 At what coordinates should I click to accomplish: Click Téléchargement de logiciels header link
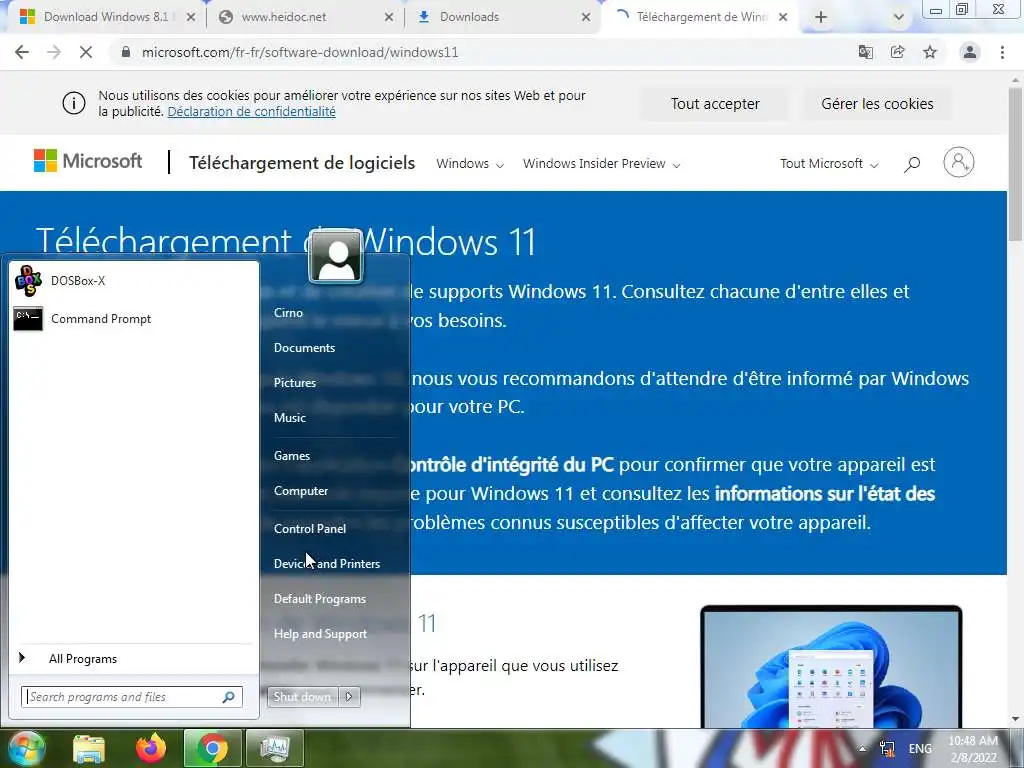pos(302,163)
